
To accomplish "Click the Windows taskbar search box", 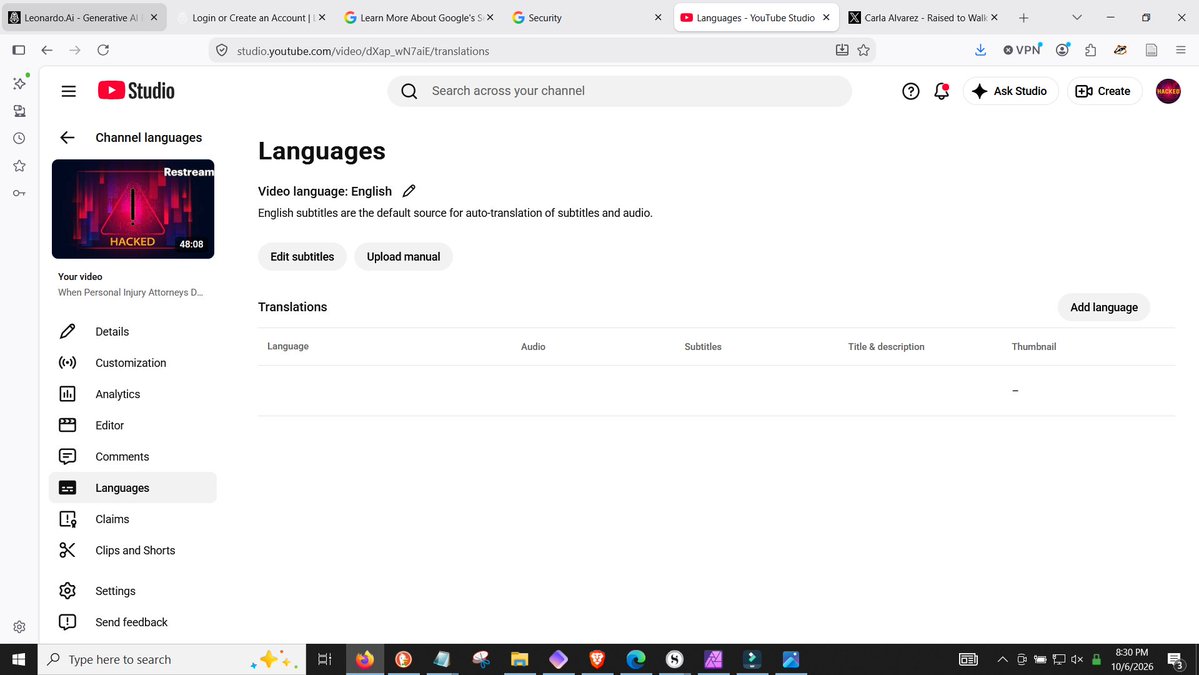I will (x=171, y=659).
